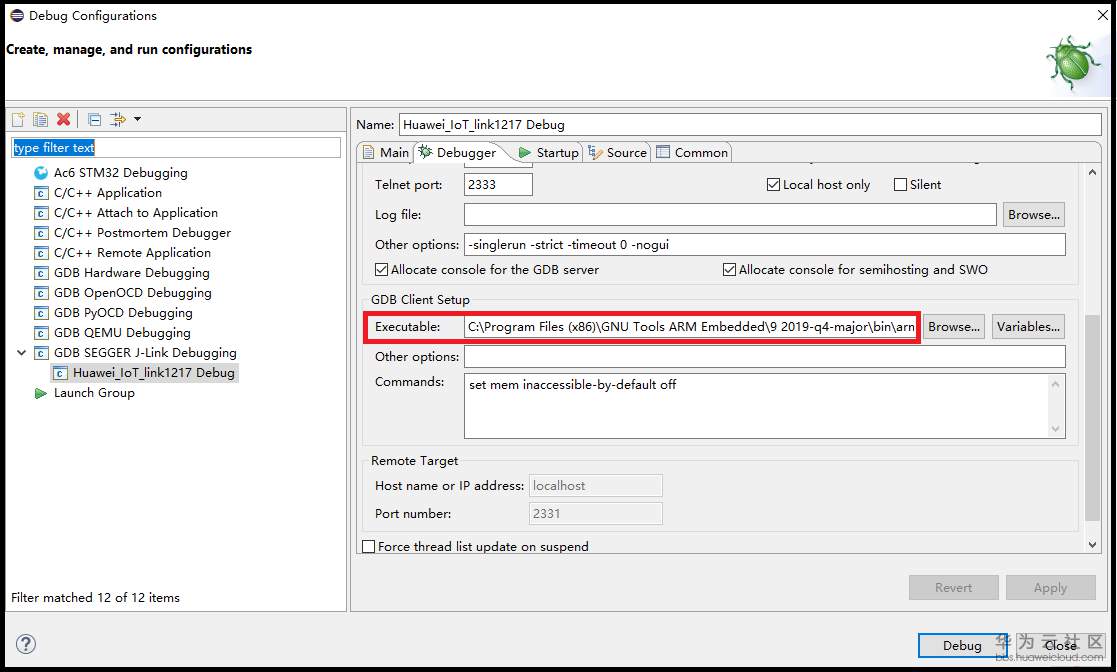Select C/C++ Remote Application entry
The image size is (1117, 672).
(x=132, y=252)
